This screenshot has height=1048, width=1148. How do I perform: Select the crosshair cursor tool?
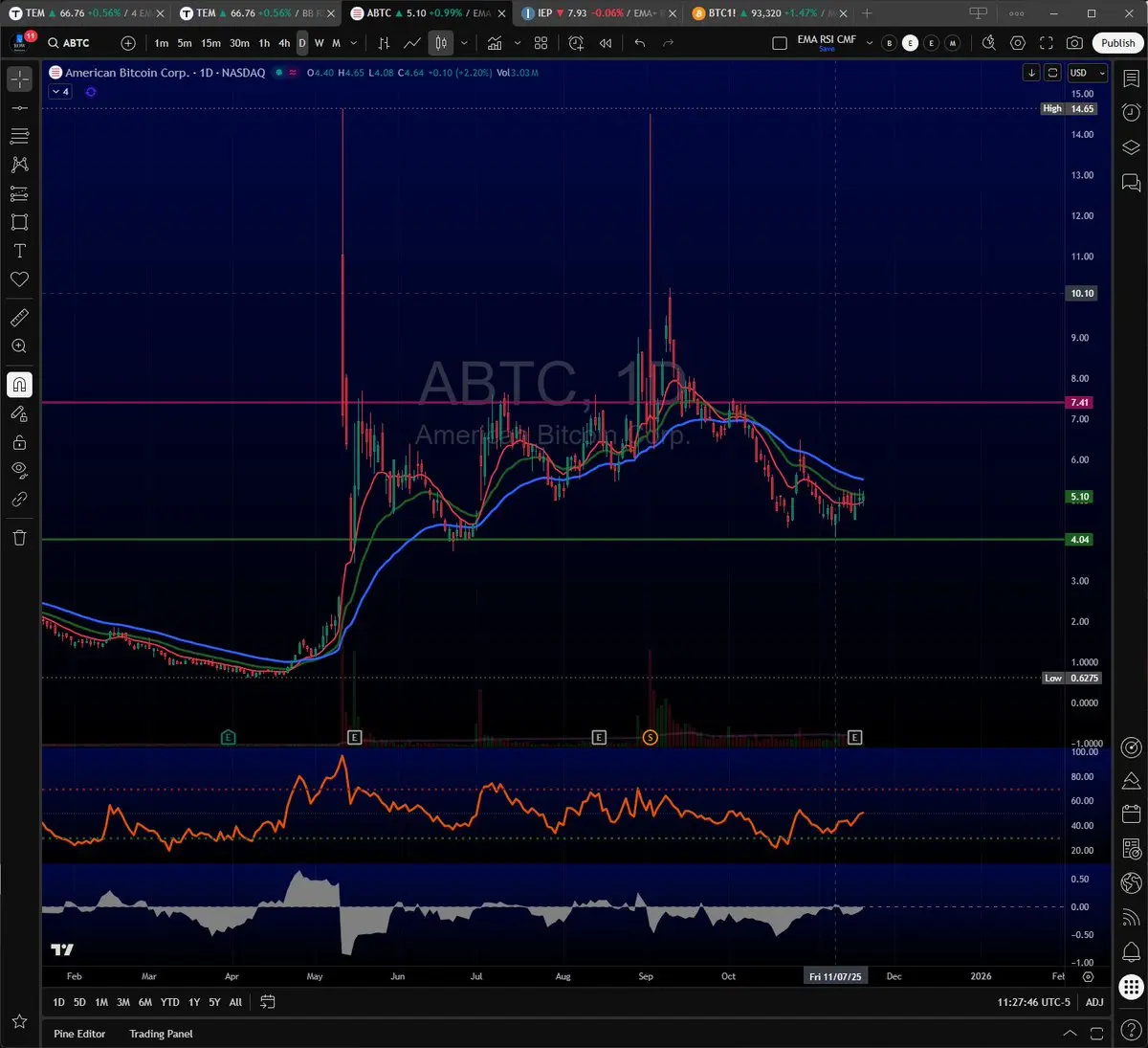19,79
